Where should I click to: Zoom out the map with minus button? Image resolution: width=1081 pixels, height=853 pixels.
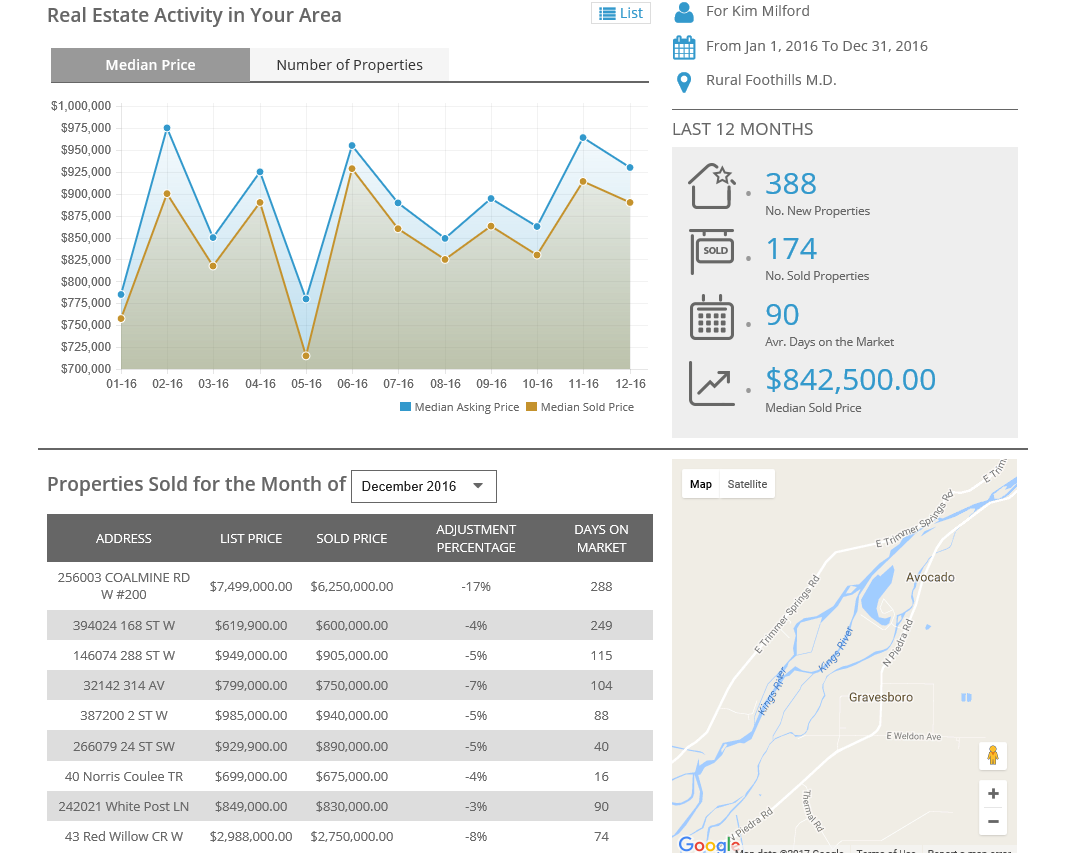[993, 822]
